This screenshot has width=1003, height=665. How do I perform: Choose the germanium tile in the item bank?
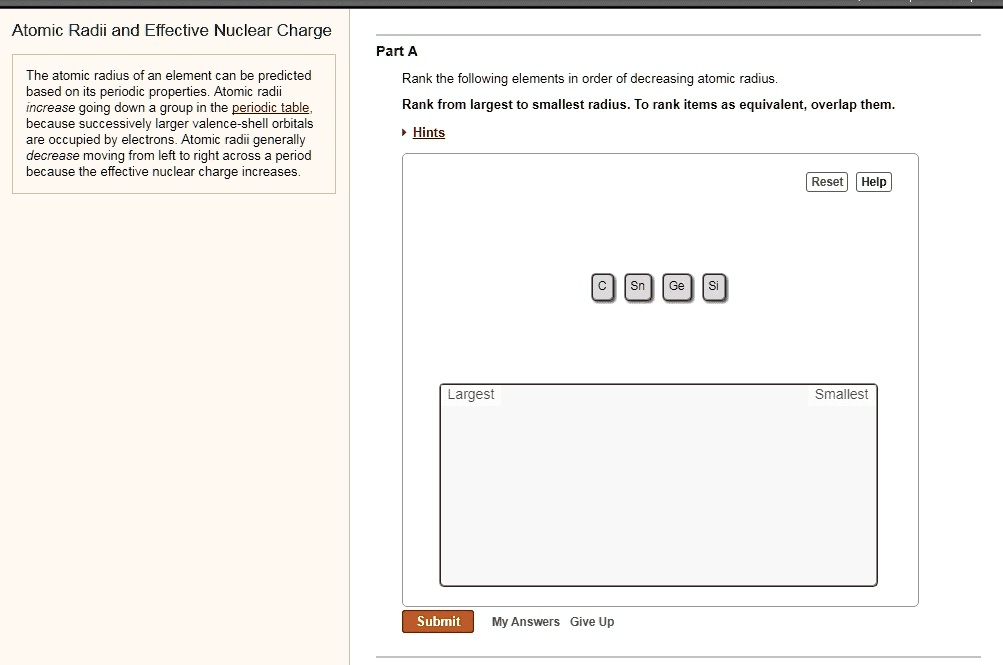click(x=676, y=287)
